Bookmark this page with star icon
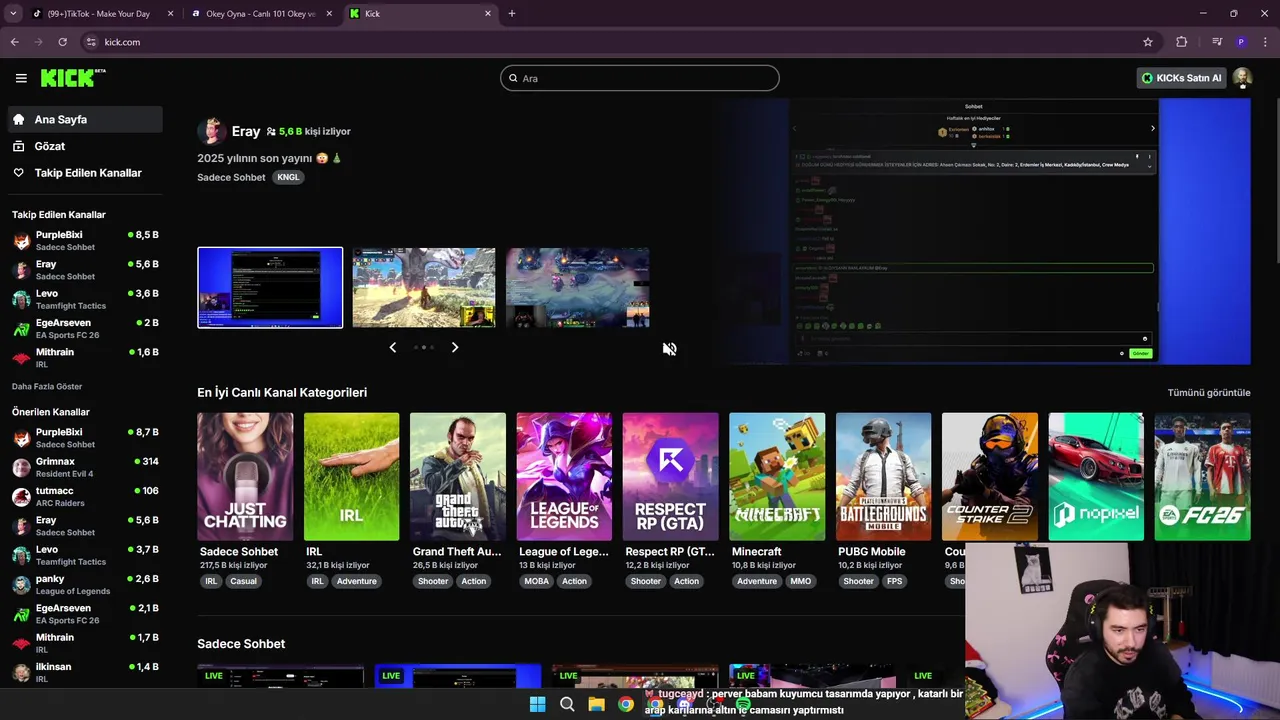 tap(1148, 42)
